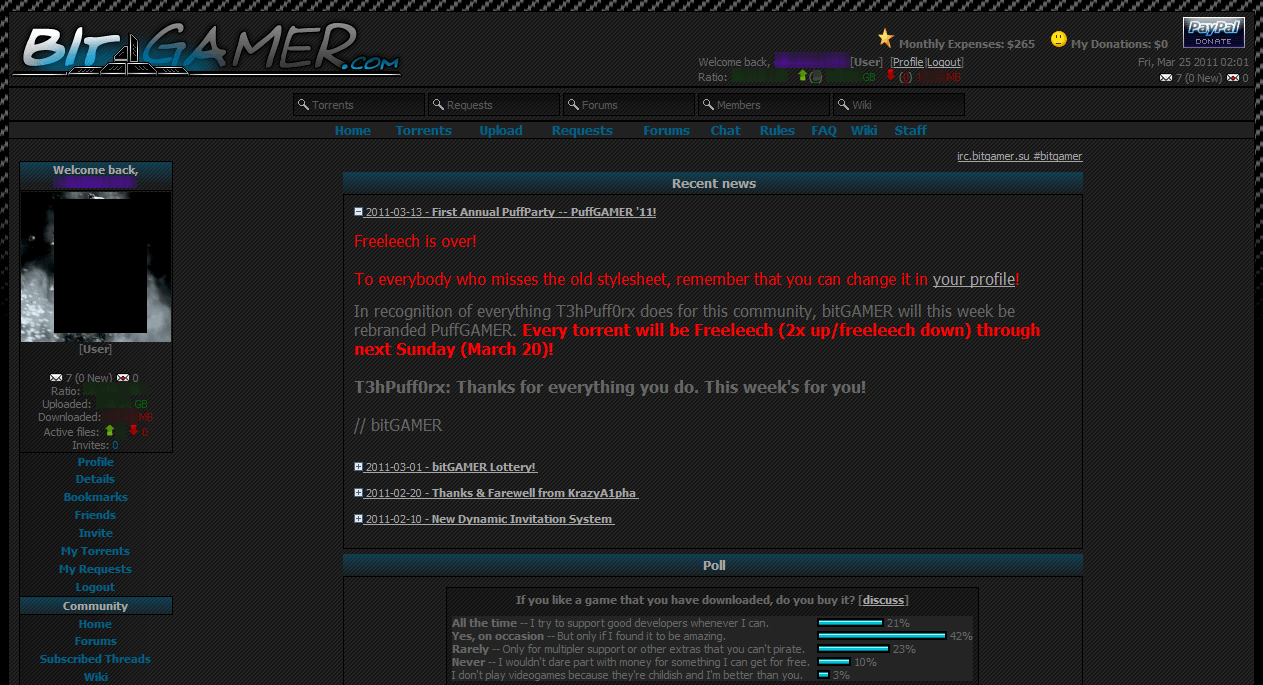Expand the Thanks & Farewell from KrazyA1pha item
The image size is (1263, 685).
pos(359,493)
